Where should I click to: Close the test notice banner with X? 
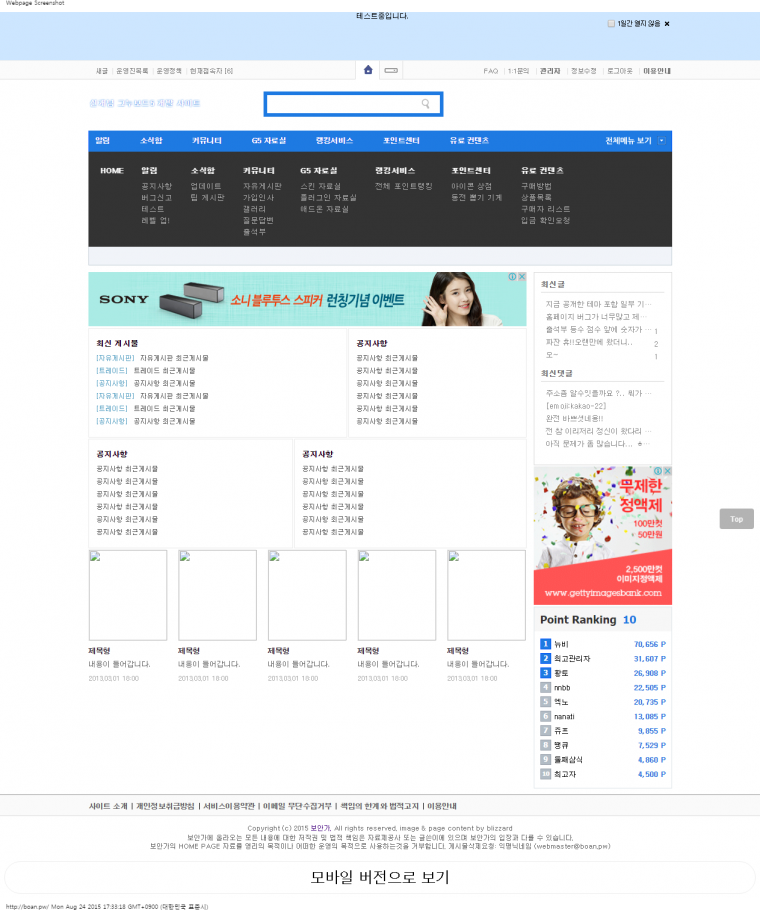tap(667, 23)
